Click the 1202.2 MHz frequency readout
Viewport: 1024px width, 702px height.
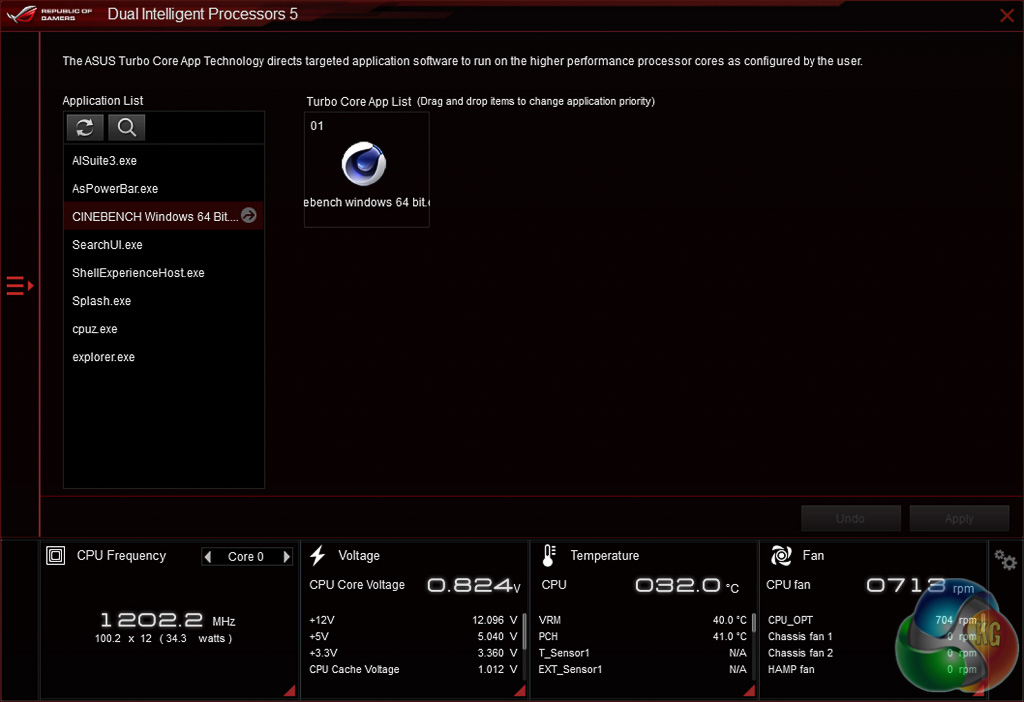coord(167,620)
